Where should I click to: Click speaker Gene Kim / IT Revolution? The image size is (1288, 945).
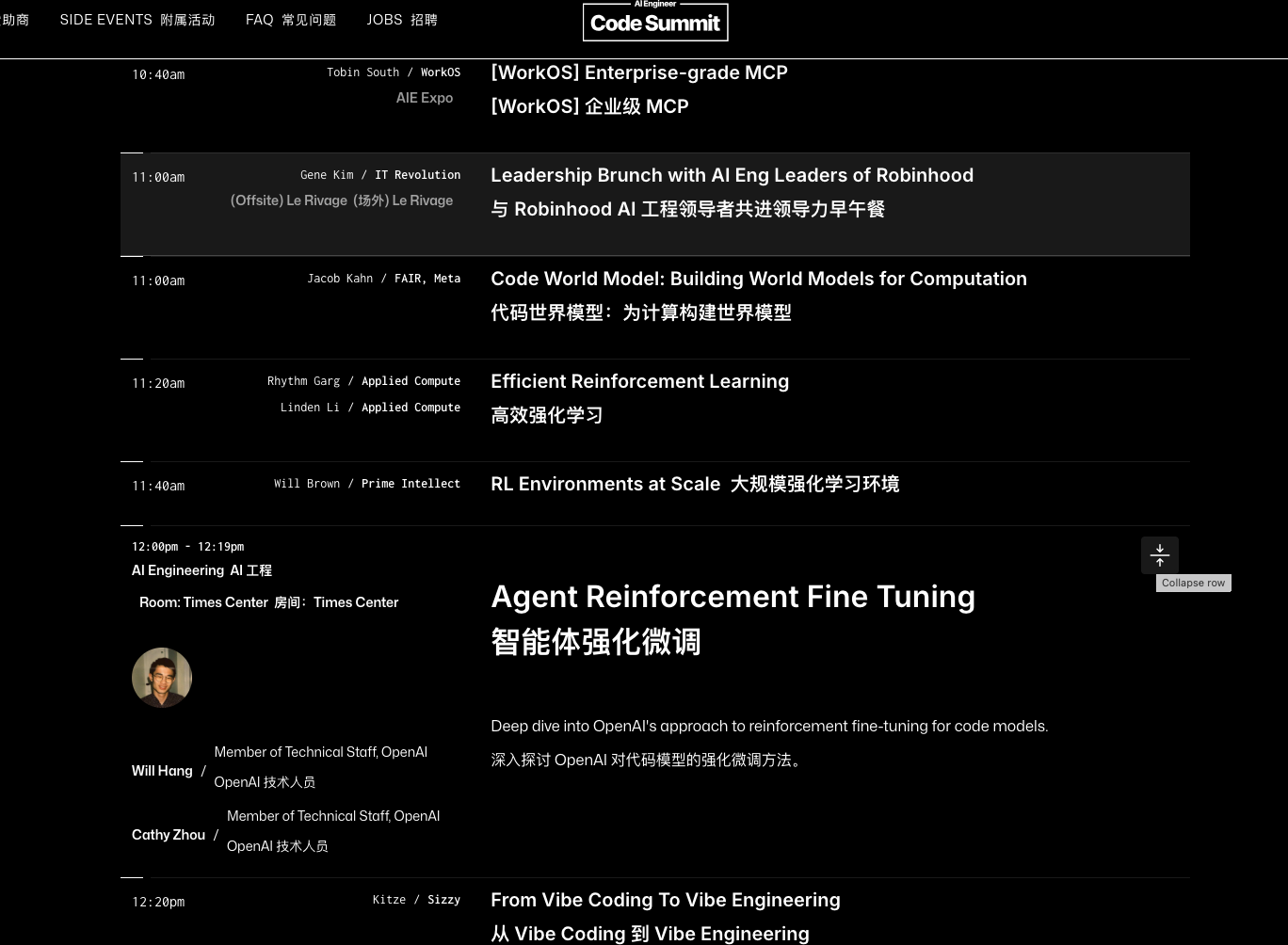[380, 175]
